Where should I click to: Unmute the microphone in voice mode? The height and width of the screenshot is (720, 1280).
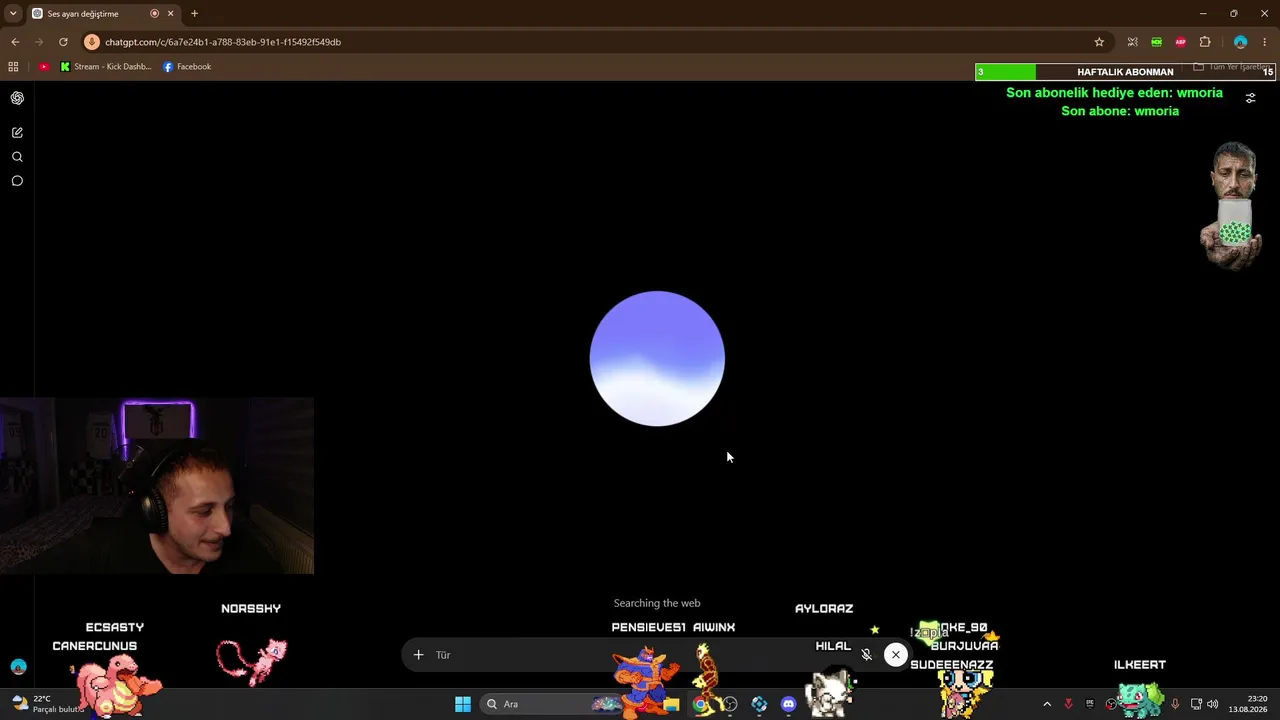coord(867,655)
